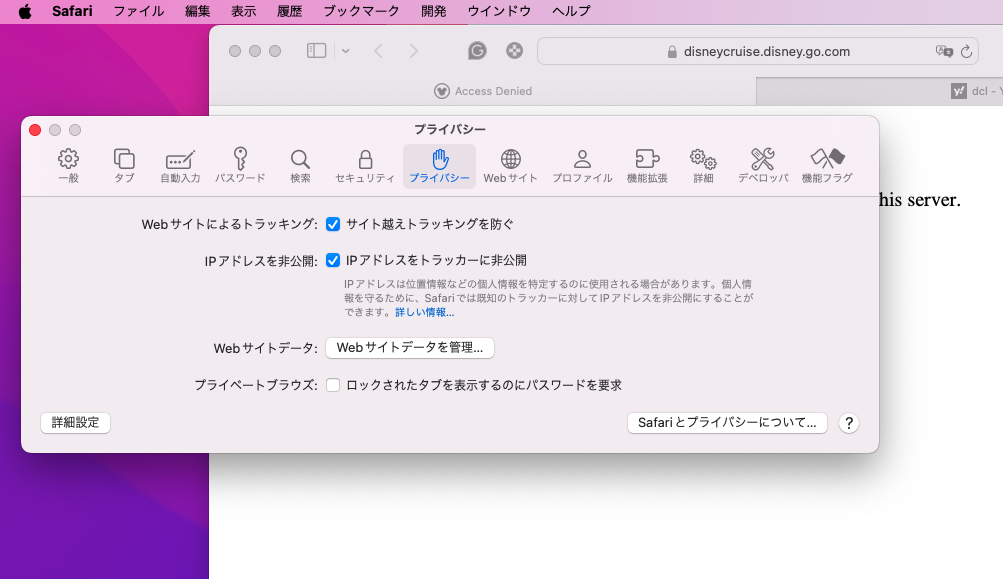The image size is (1003, 579).
Task: Switch to the Webサイト globe pane
Action: [510, 166]
